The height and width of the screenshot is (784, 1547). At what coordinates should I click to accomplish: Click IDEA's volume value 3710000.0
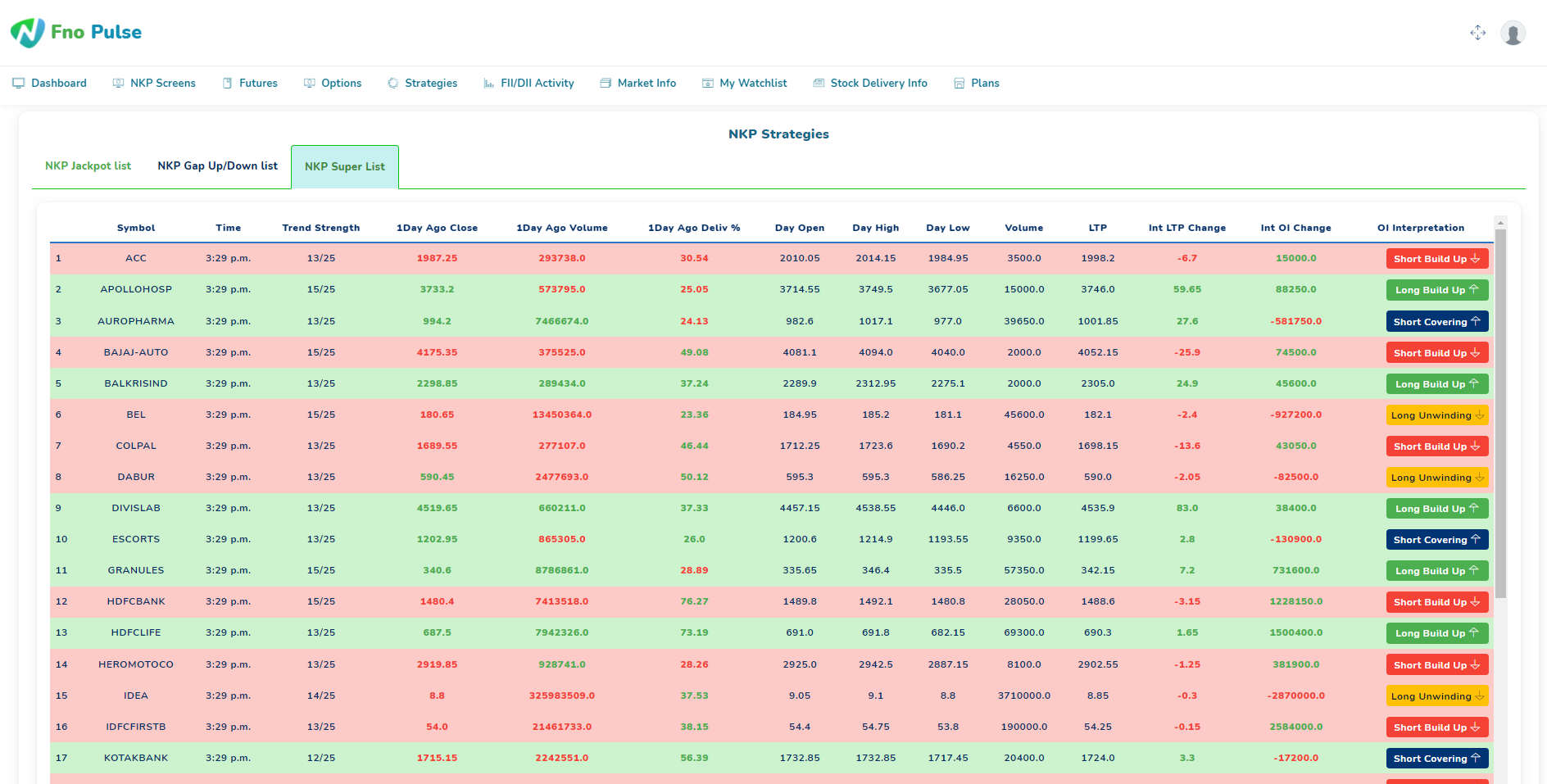[1024, 696]
